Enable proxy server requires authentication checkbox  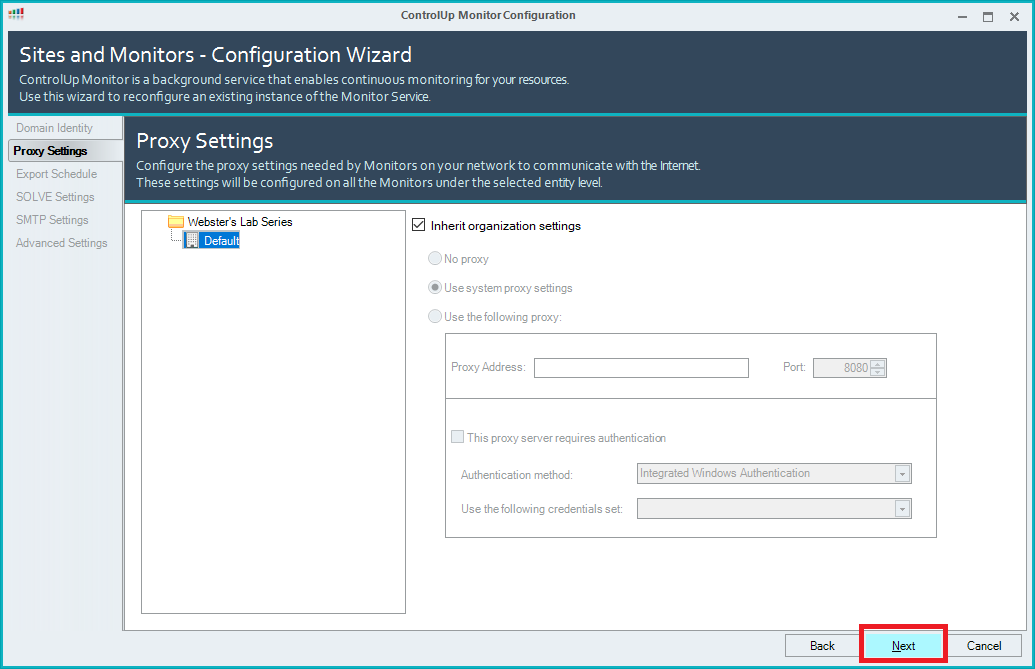pos(457,438)
